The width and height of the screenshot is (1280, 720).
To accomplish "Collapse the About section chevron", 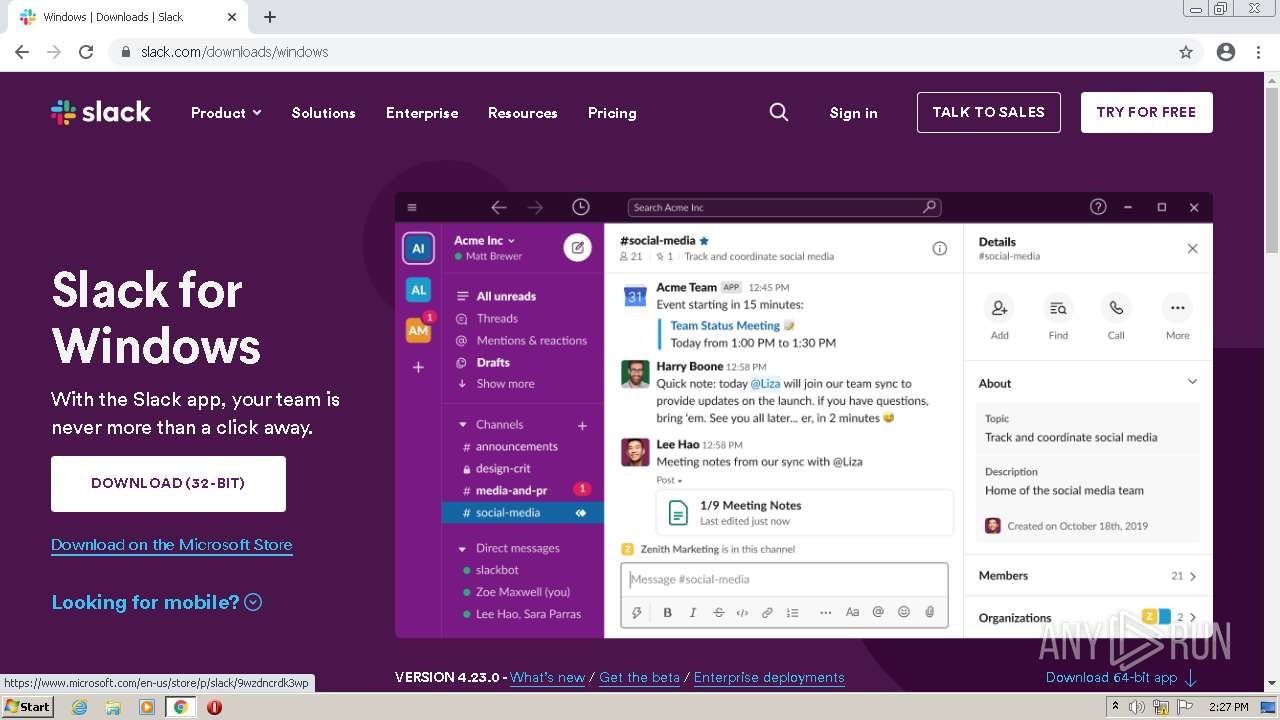I will click(x=1192, y=382).
